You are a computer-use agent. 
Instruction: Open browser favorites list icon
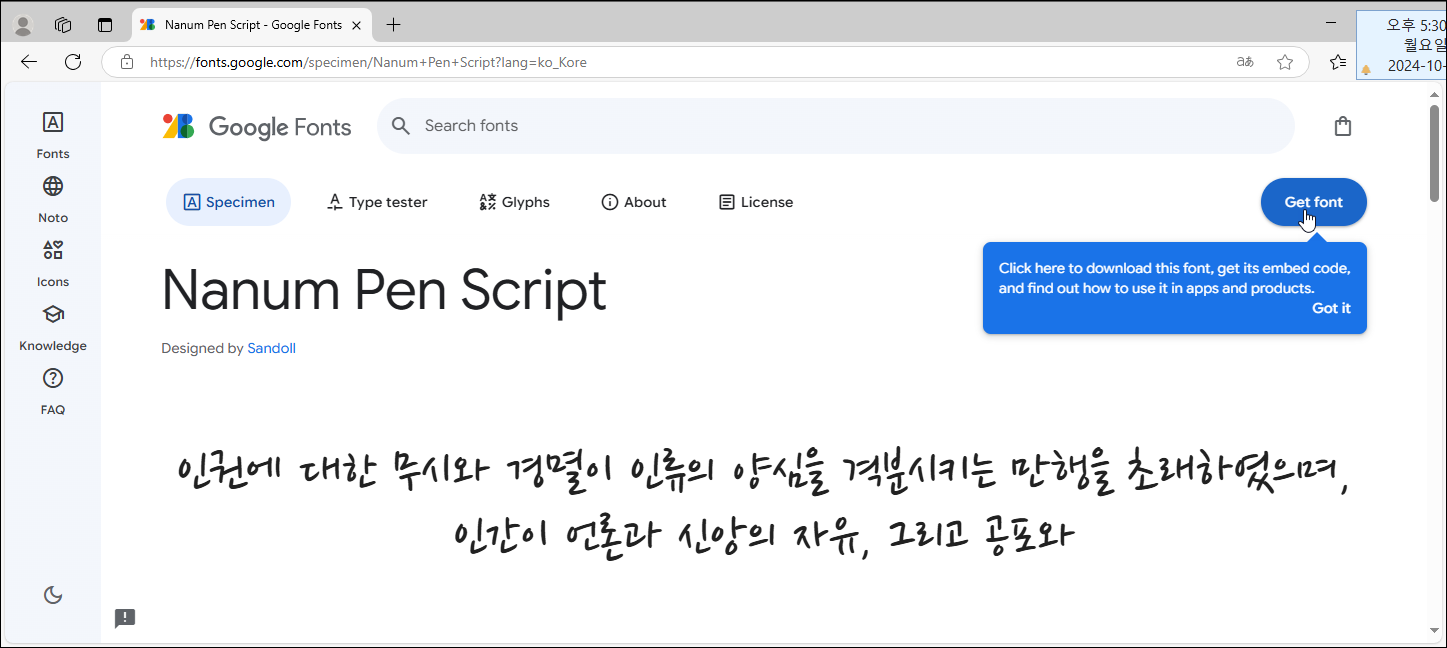tap(1338, 62)
